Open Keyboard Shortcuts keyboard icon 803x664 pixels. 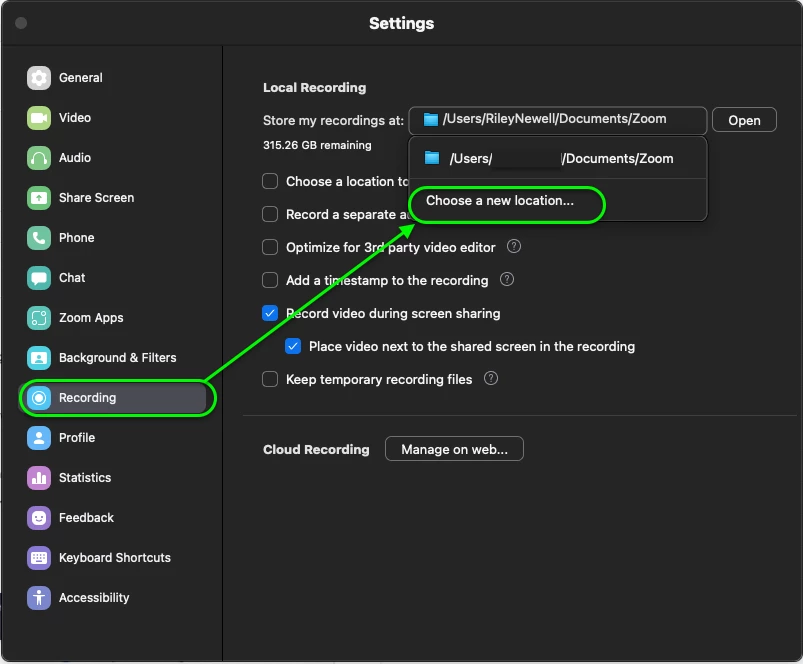coord(39,558)
